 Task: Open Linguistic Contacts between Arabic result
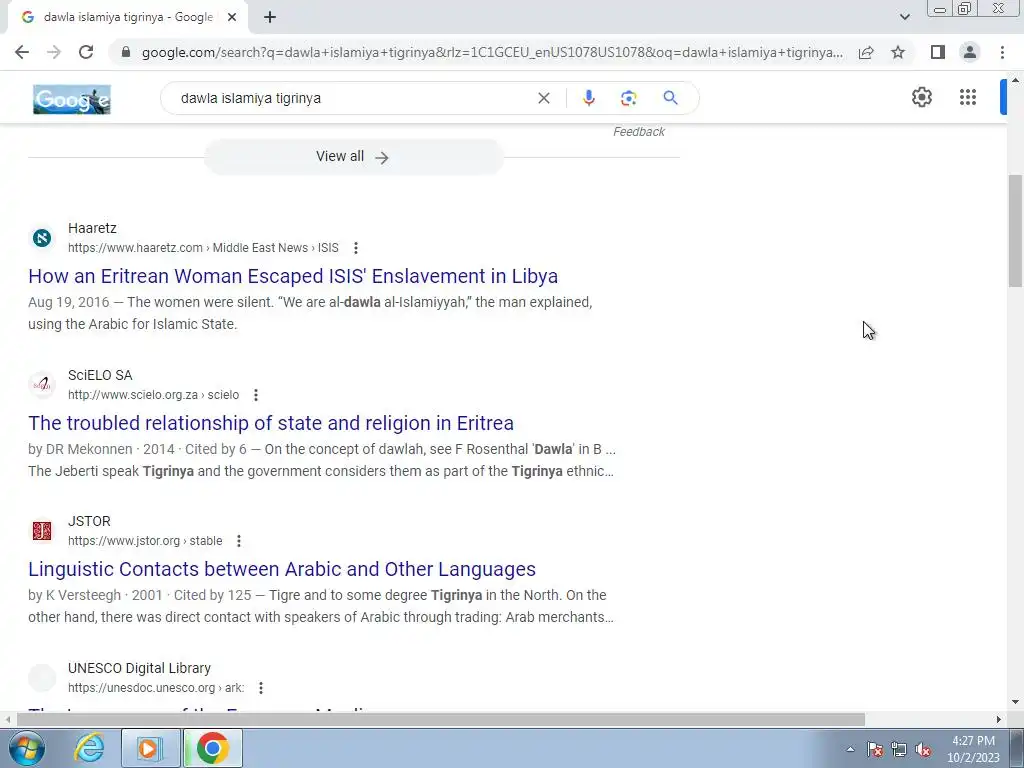pos(282,569)
